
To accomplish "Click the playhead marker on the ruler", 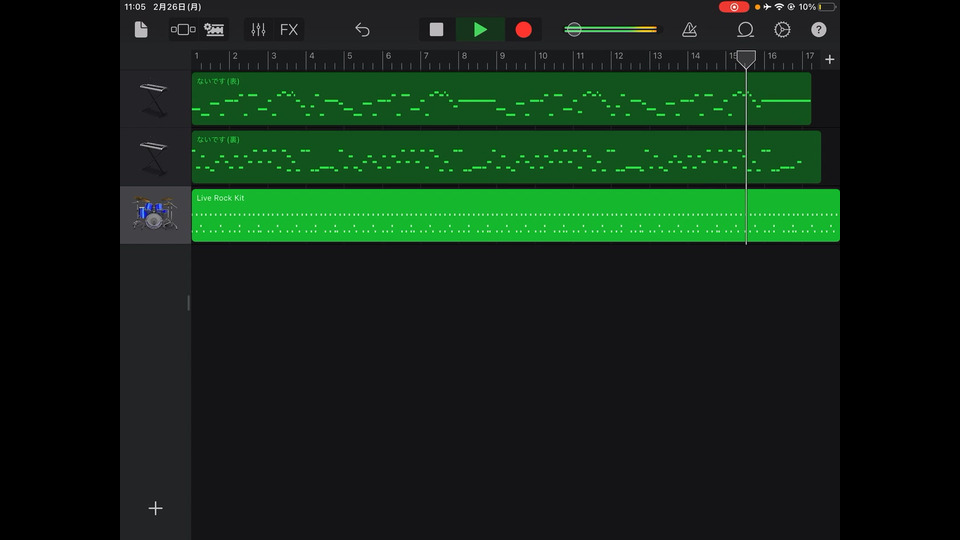I will point(746,59).
